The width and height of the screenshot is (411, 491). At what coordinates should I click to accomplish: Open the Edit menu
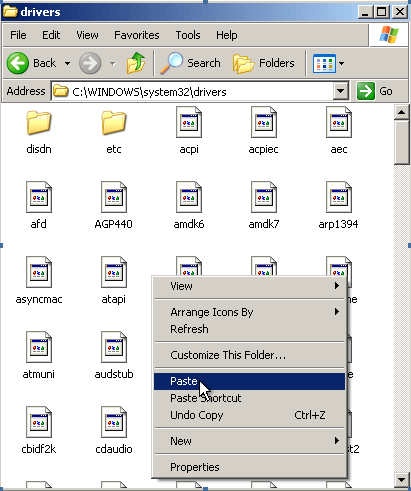coord(51,35)
